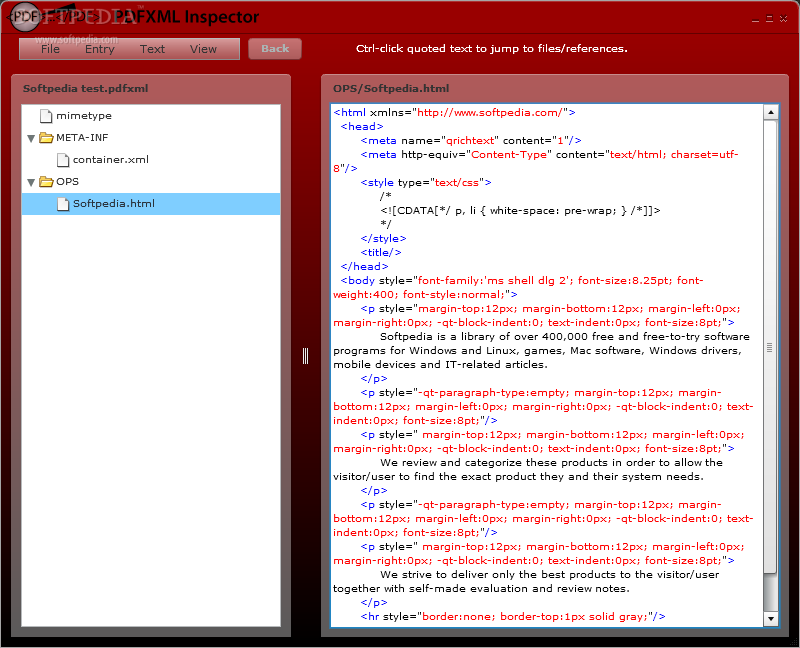Click the scroll down arrow of code view
Screen dimensions: 800x648
point(770,619)
